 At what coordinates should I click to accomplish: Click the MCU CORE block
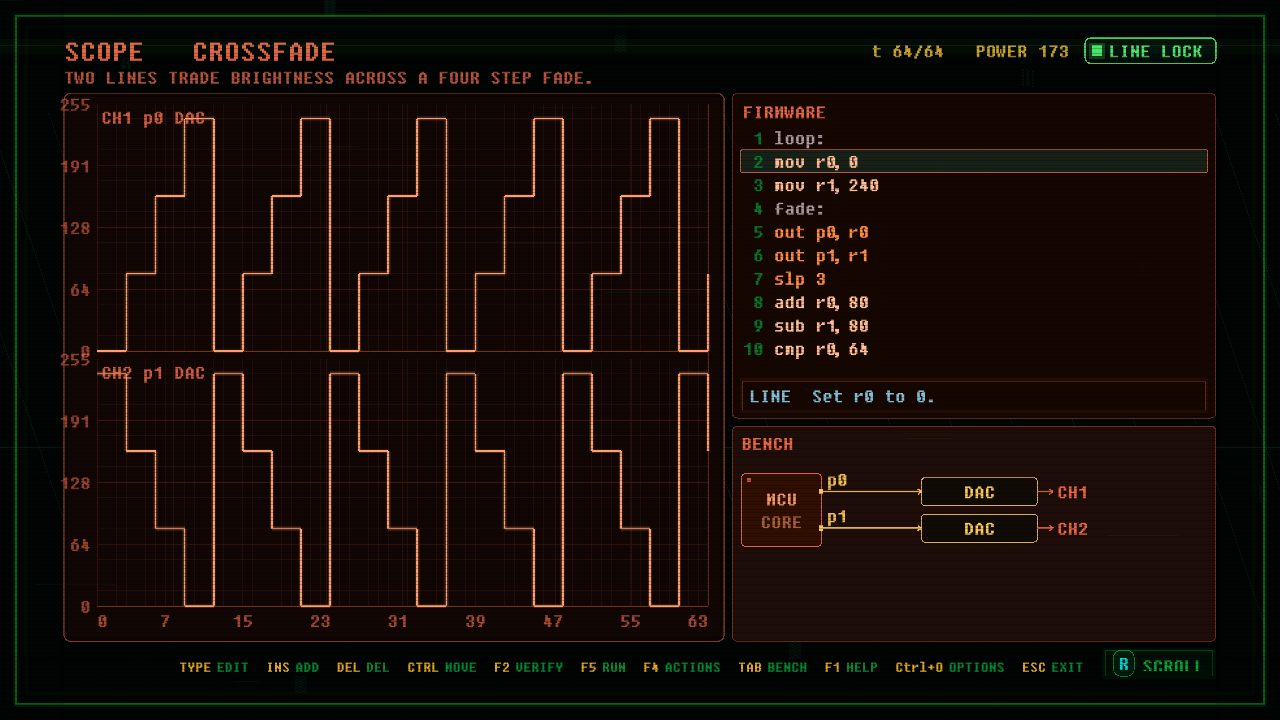pos(781,510)
